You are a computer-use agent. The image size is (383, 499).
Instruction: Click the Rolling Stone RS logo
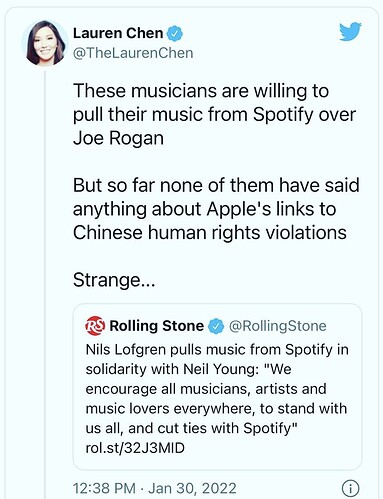(x=95, y=325)
